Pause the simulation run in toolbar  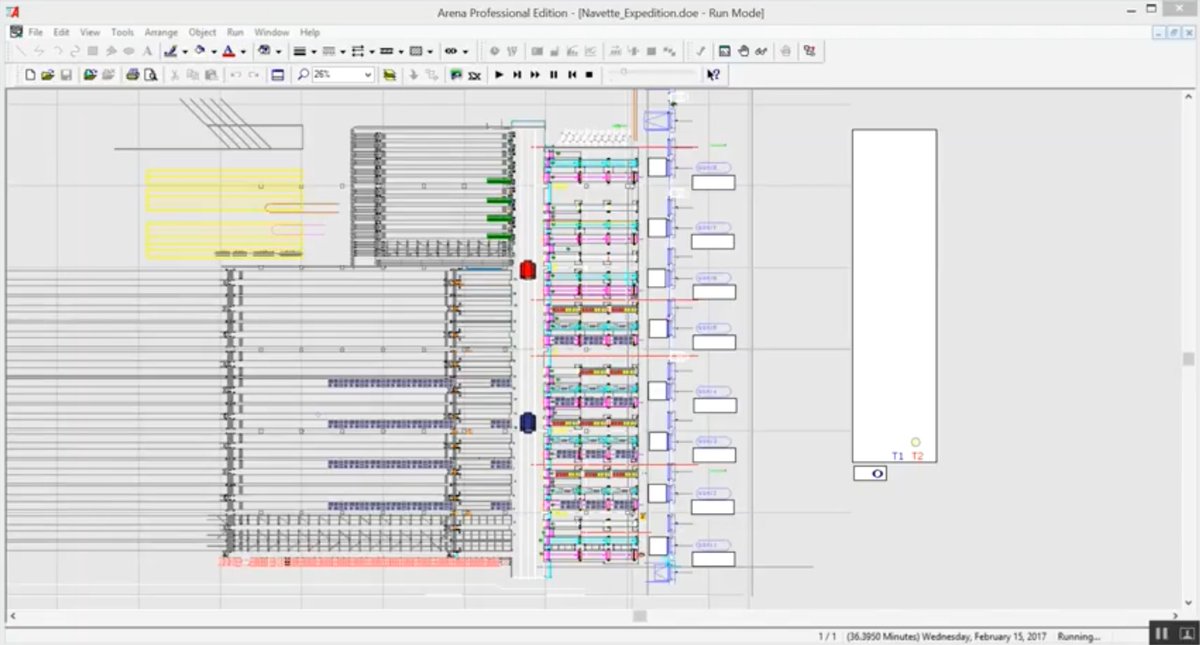(553, 74)
